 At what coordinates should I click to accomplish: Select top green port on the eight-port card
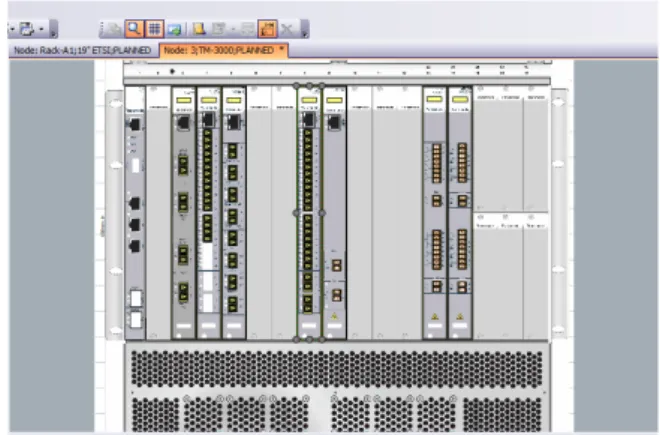coord(233,151)
